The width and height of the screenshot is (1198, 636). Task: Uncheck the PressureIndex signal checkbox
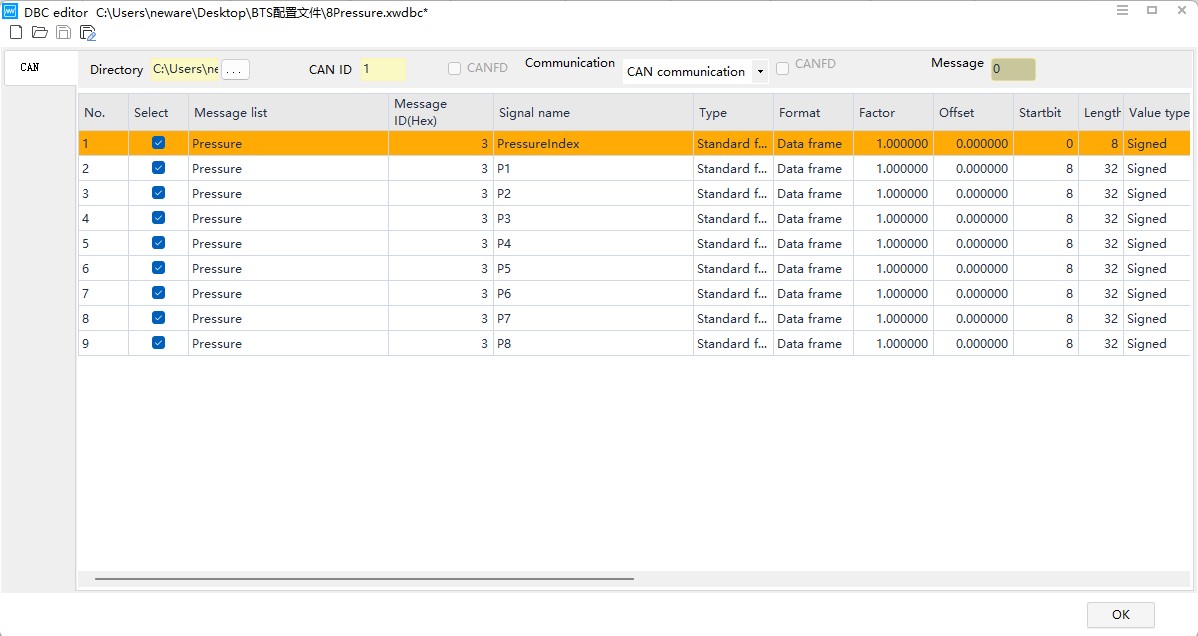click(158, 143)
